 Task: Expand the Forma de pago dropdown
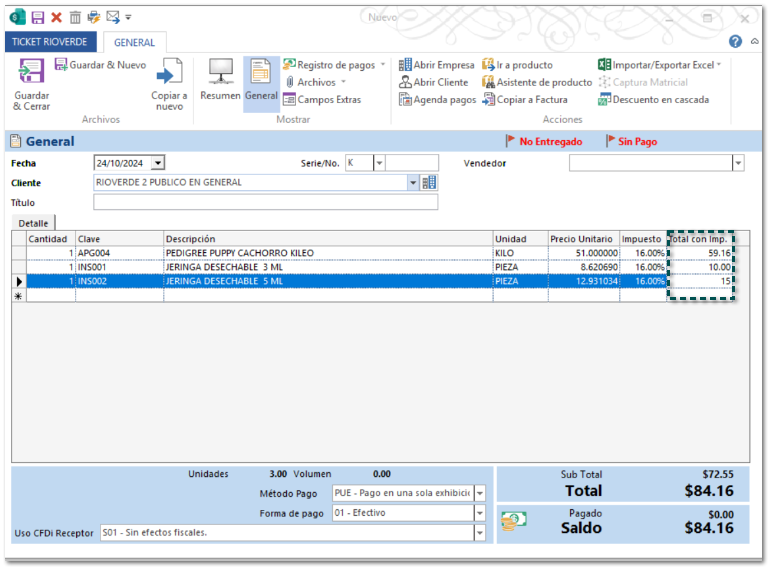pos(480,514)
